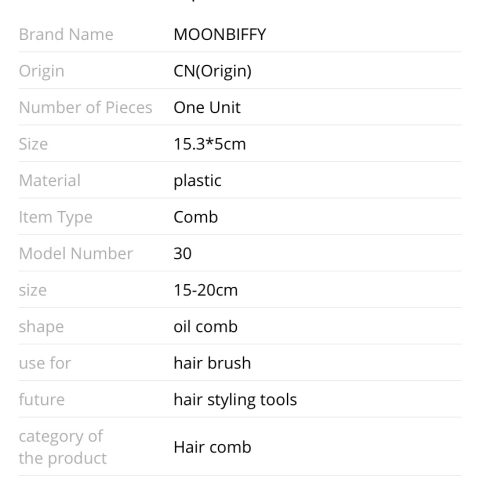Image resolution: width=480 pixels, height=480 pixels.
Task: Click the Comb item type value
Action: pyautogui.click(x=196, y=217)
